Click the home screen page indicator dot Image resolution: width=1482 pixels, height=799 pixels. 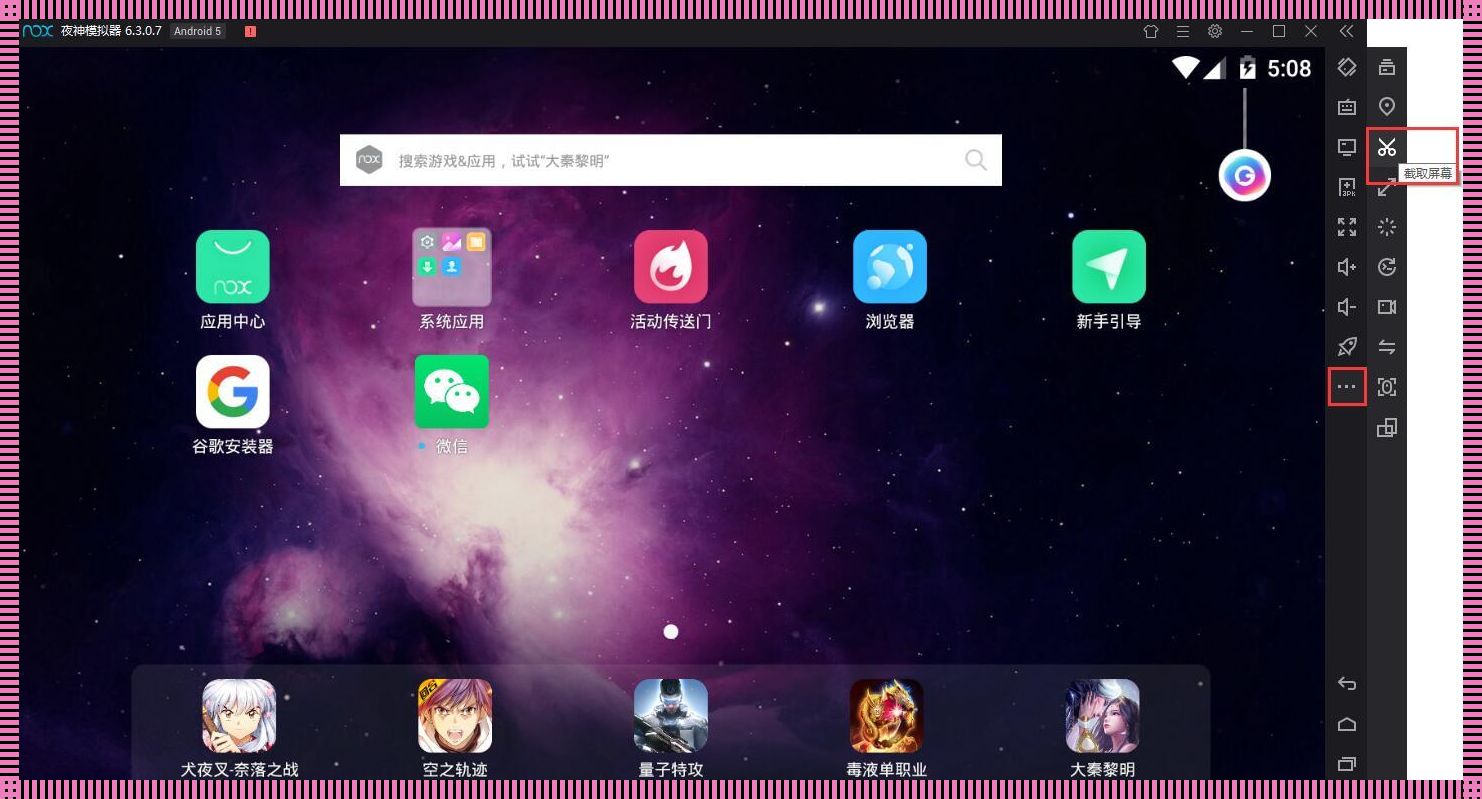[x=671, y=631]
